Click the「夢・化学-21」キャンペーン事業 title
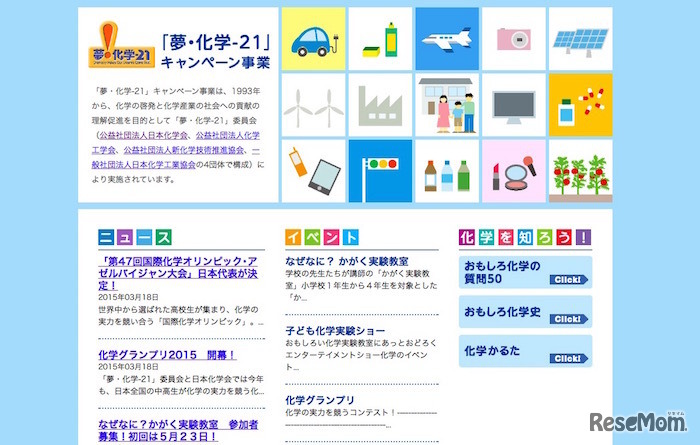Image resolution: width=700 pixels, height=445 pixels. click(x=216, y=52)
